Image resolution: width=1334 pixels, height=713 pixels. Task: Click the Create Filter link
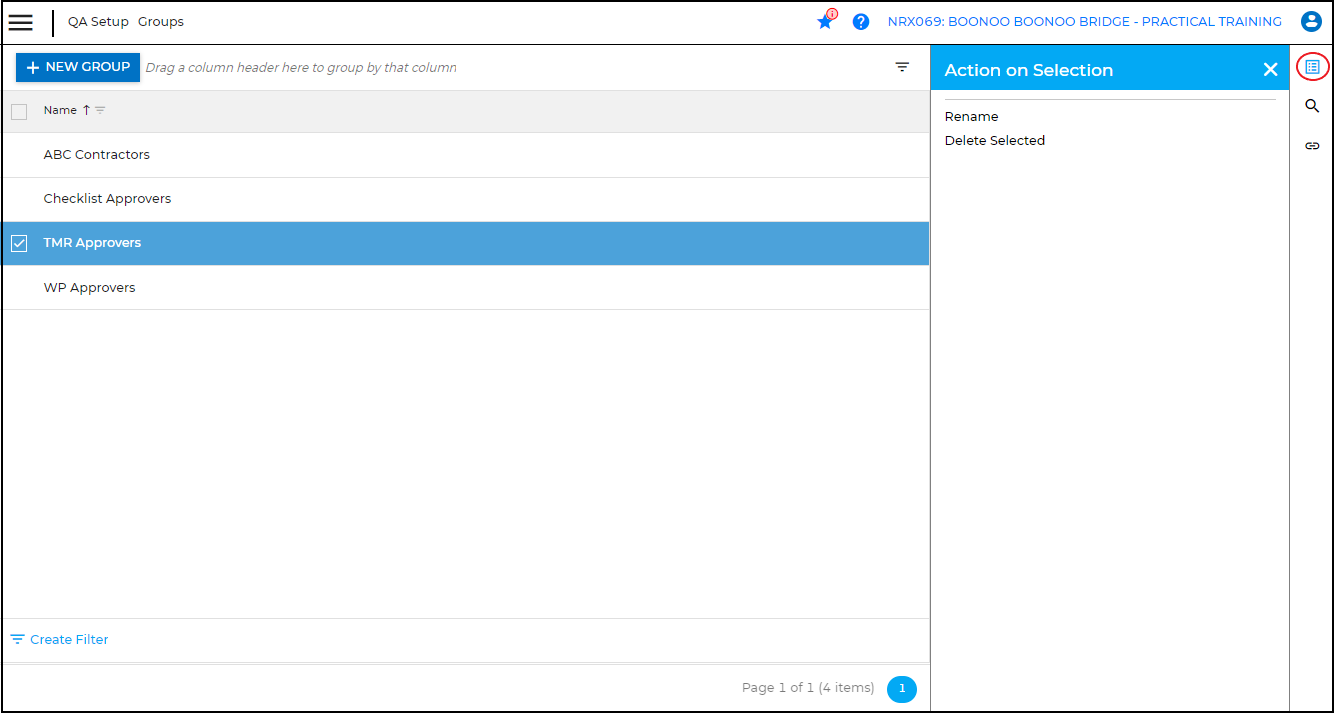pyautogui.click(x=68, y=640)
